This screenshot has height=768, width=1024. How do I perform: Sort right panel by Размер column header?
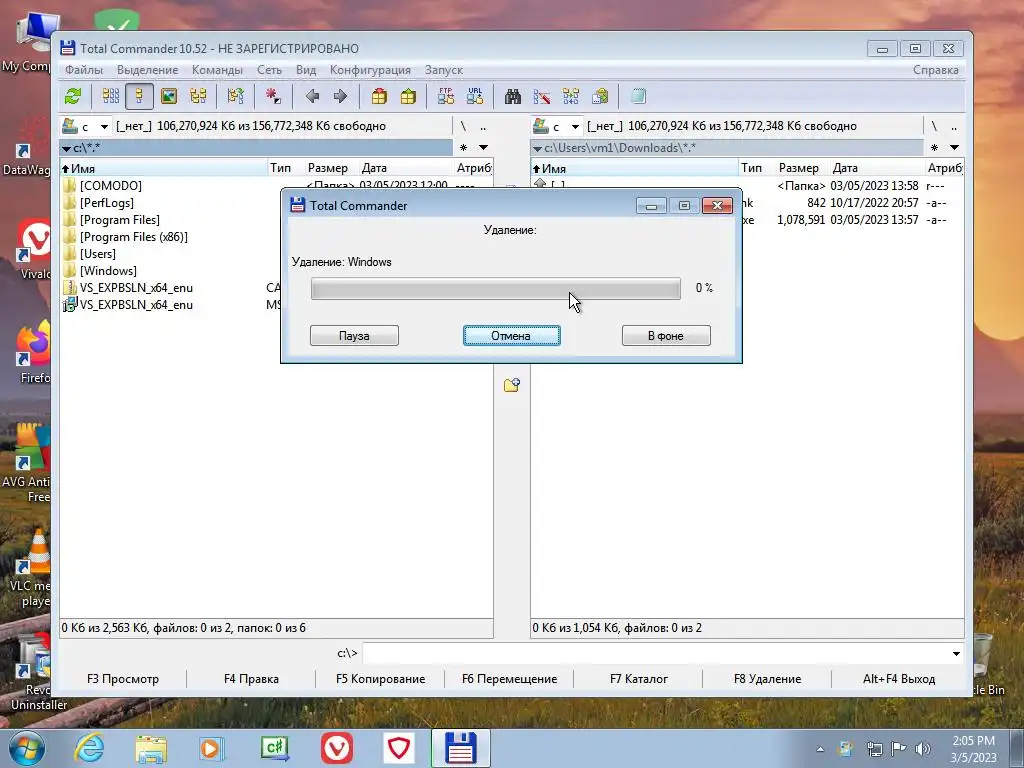799,168
